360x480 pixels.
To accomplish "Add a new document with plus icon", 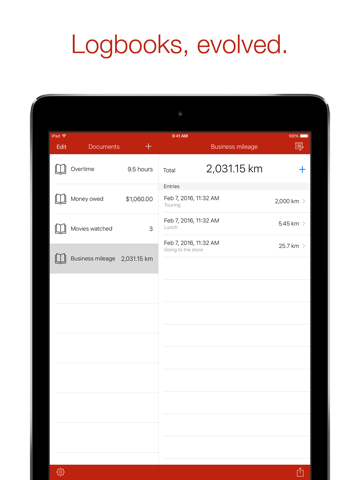I will pos(148,146).
